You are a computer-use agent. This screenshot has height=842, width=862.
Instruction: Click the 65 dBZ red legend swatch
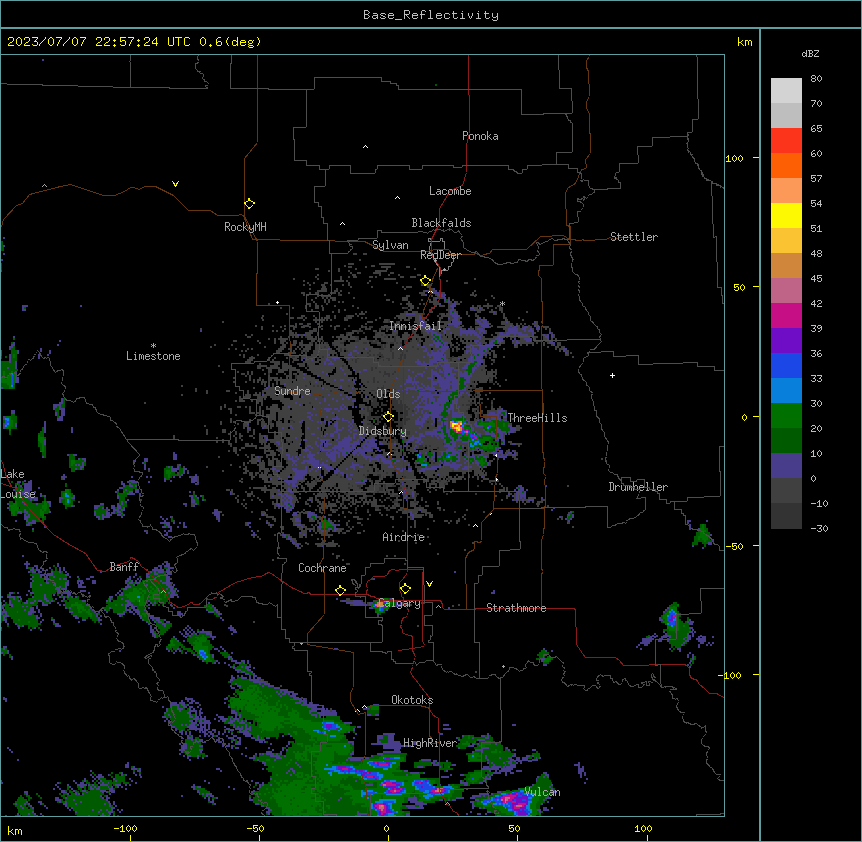[786, 140]
